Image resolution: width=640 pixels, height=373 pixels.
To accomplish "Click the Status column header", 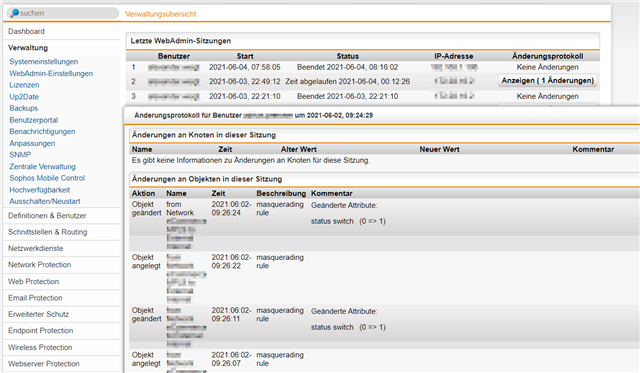I will [x=347, y=56].
